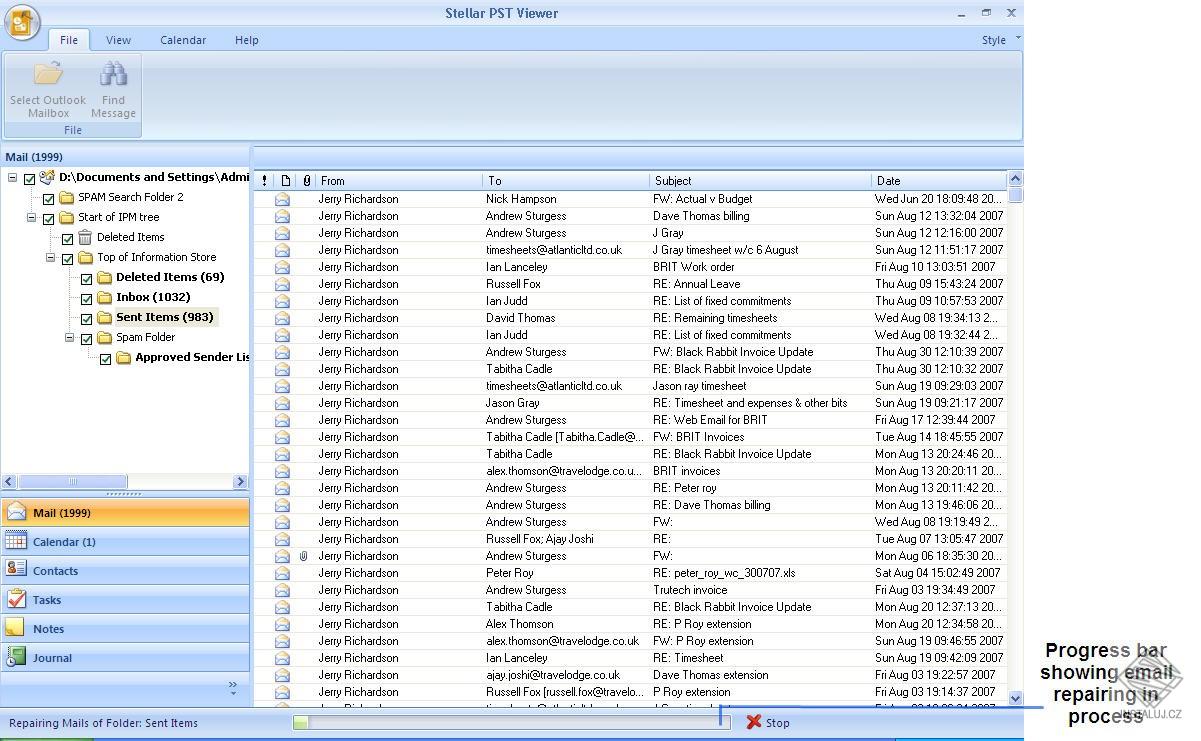This screenshot has width=1201, height=741.
Task: Switch to the Contacts pane
Action: click(15, 570)
